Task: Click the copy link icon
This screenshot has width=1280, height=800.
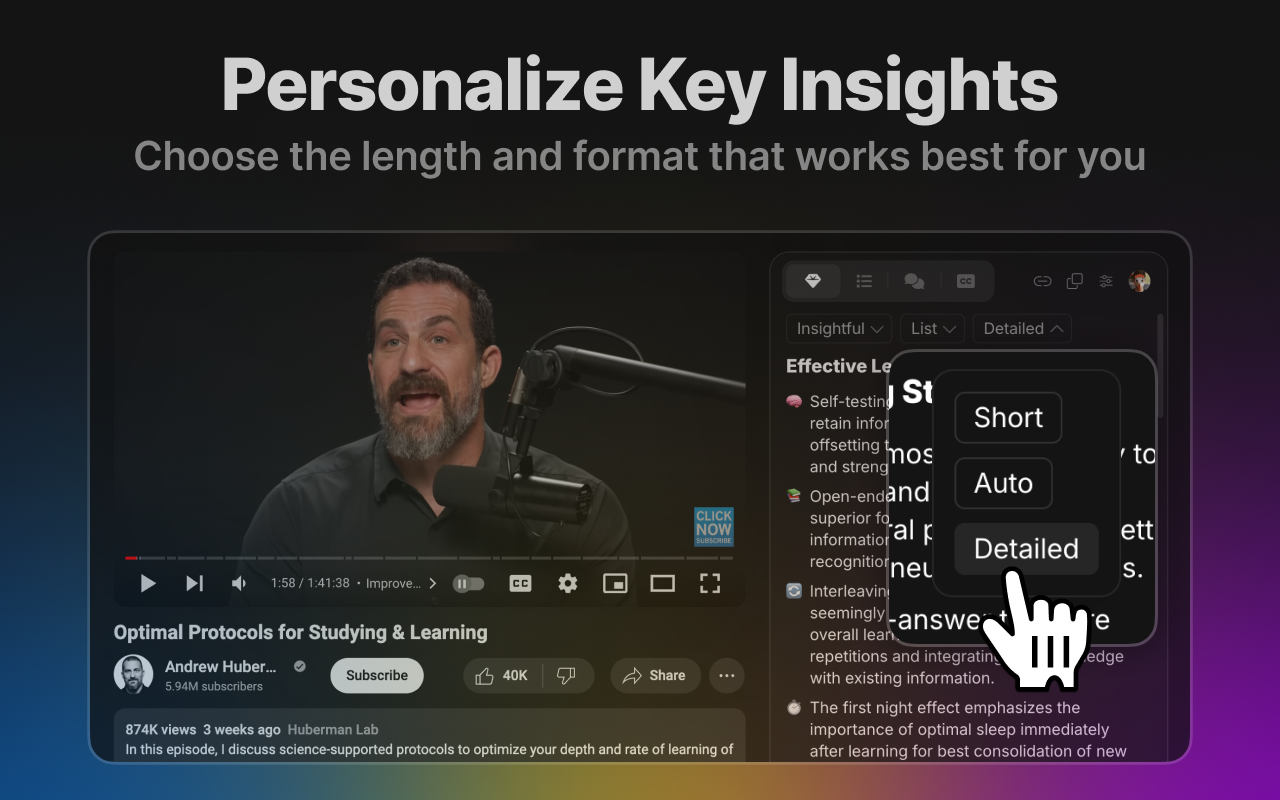Action: point(1042,281)
